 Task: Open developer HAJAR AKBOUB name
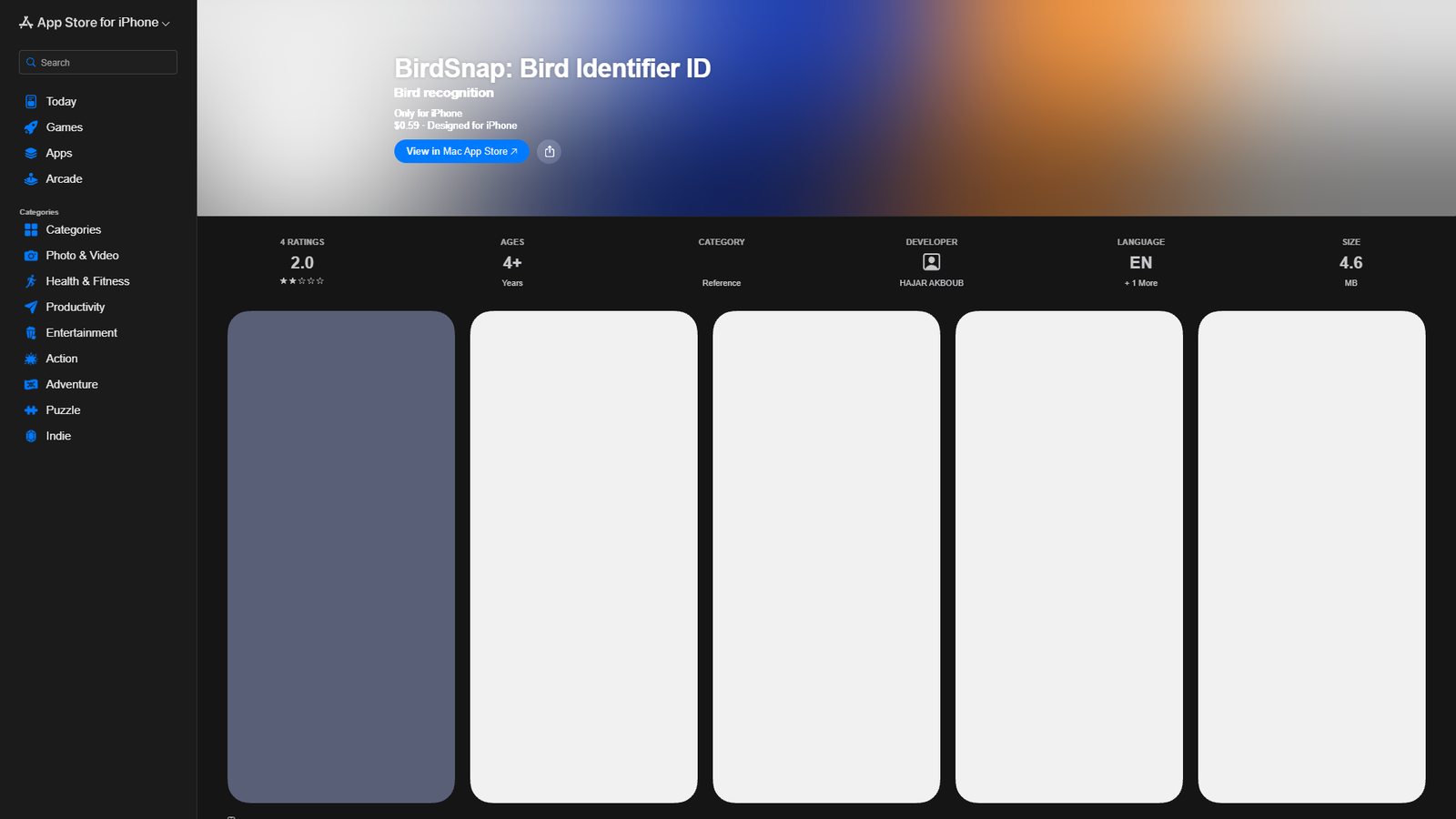click(932, 283)
